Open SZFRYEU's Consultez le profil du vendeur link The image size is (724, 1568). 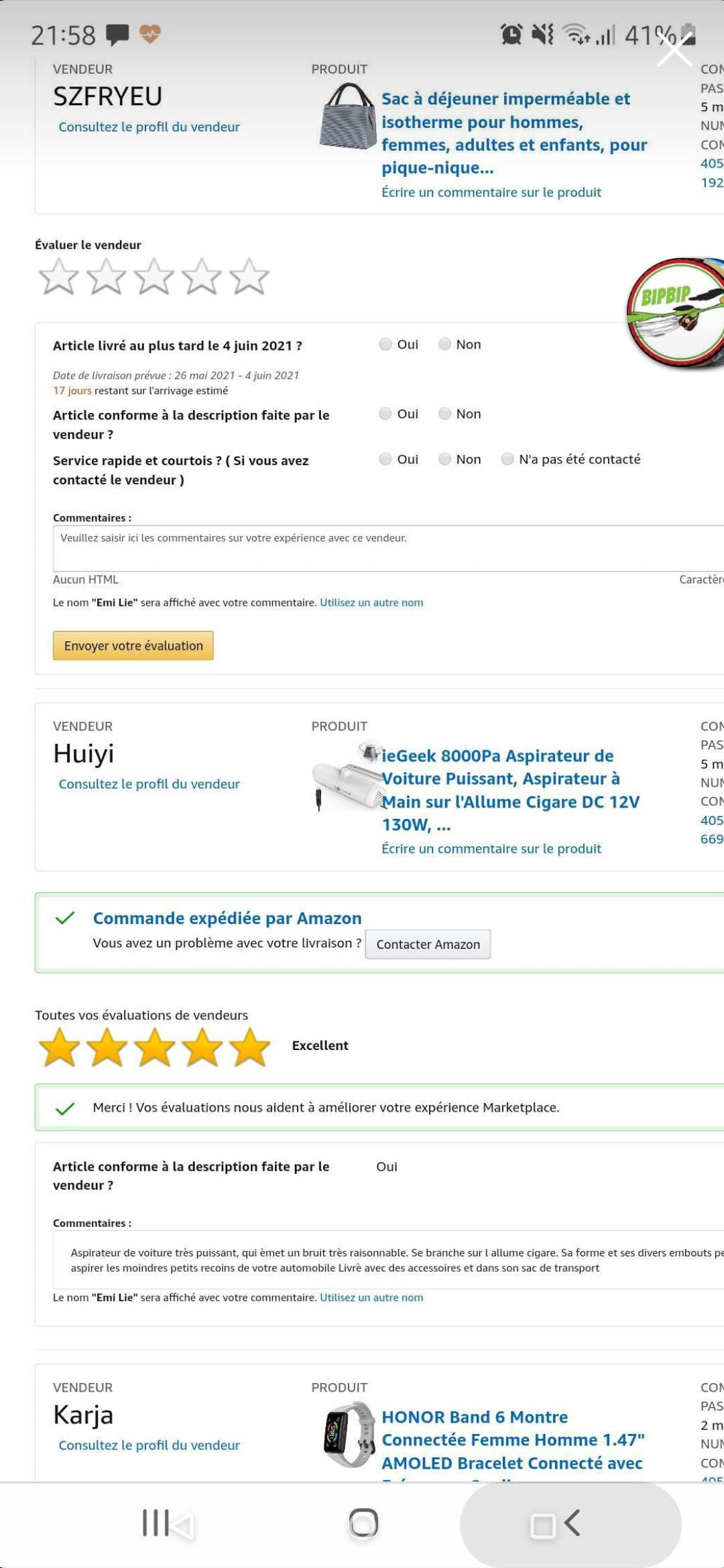[x=149, y=127]
